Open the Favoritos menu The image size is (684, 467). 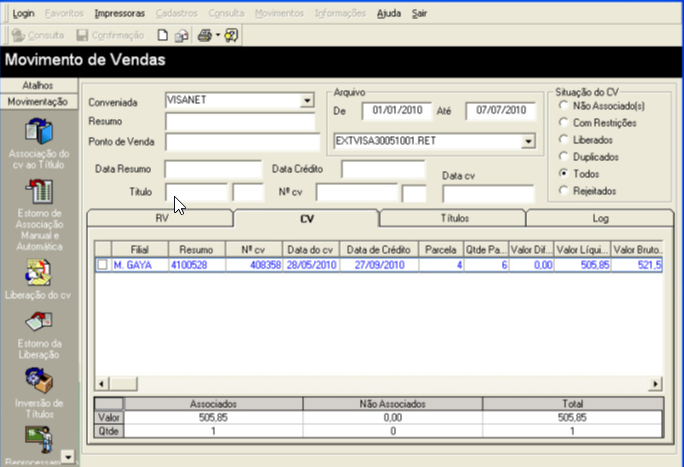pos(64,14)
